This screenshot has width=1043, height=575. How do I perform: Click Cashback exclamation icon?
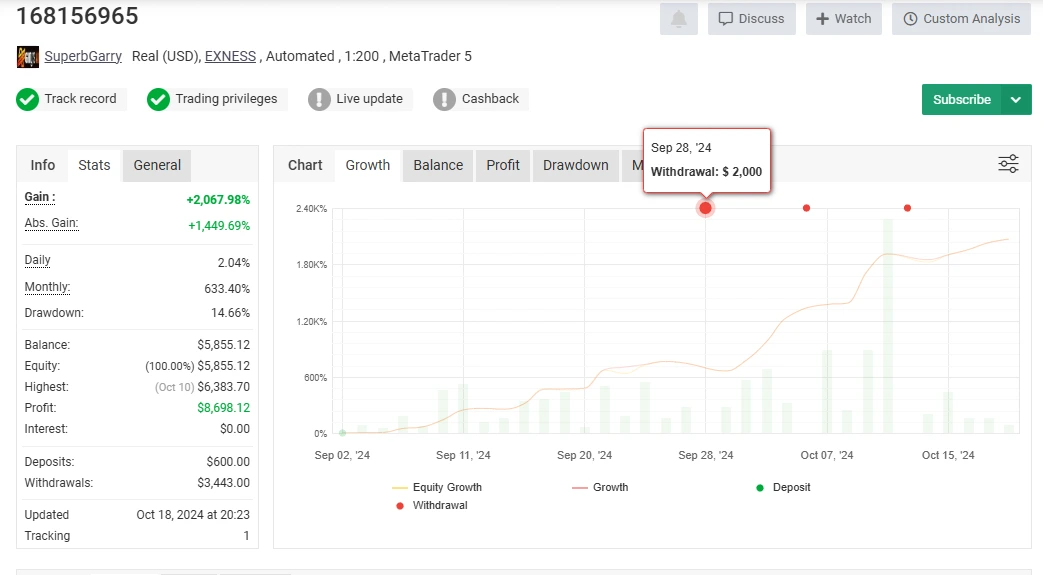pos(444,99)
